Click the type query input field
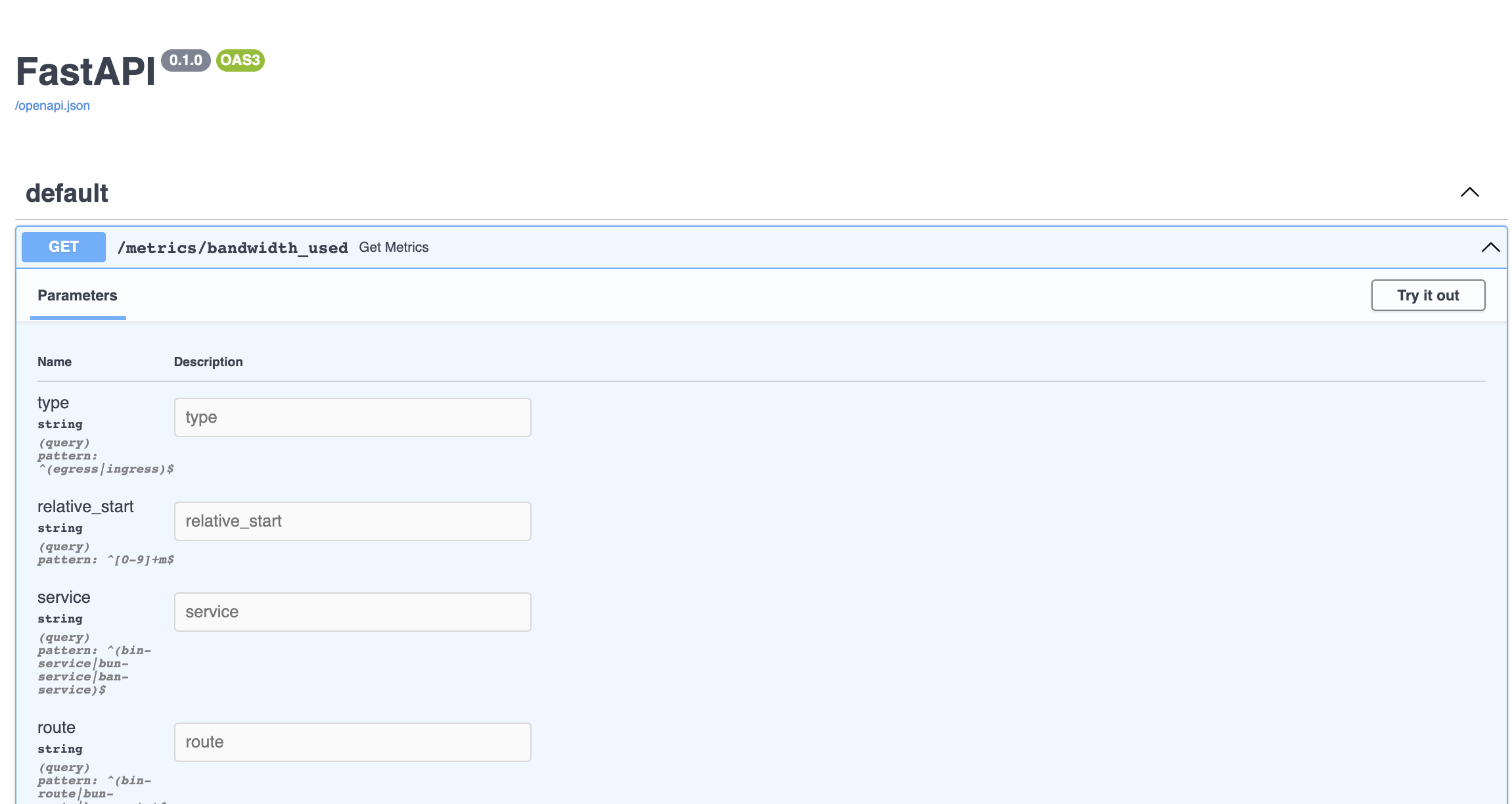The height and width of the screenshot is (804, 1512). (x=353, y=417)
